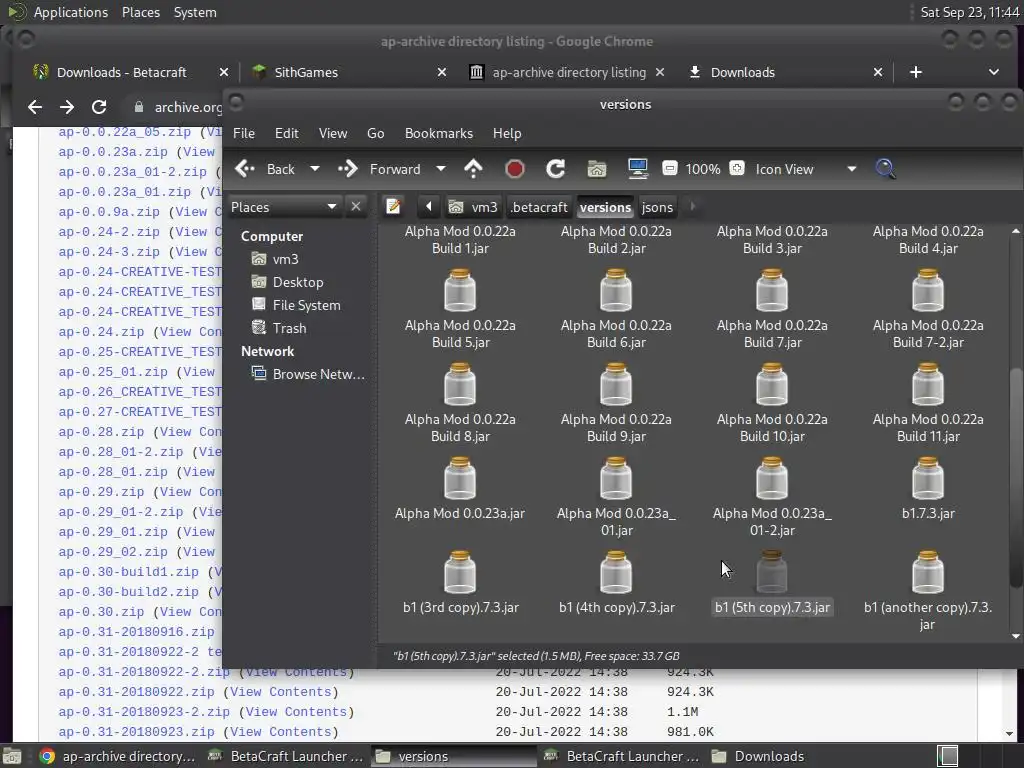This screenshot has width=1024, height=768.
Task: Click the Forward navigation button
Action: (379, 169)
